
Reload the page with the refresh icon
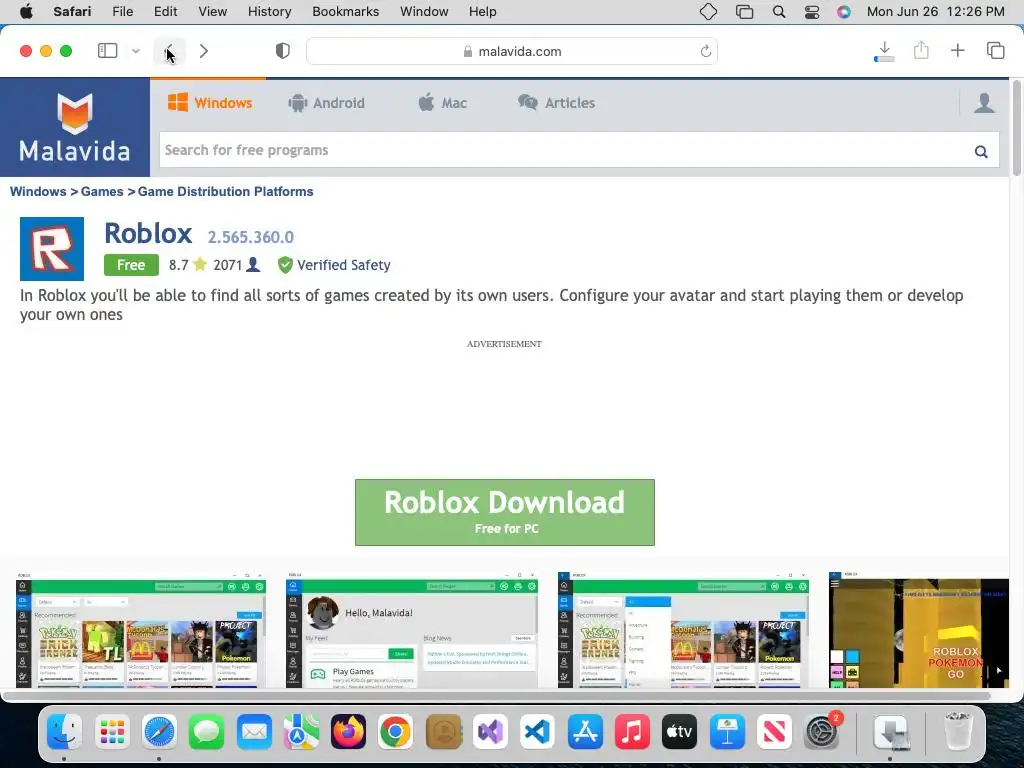click(x=705, y=51)
